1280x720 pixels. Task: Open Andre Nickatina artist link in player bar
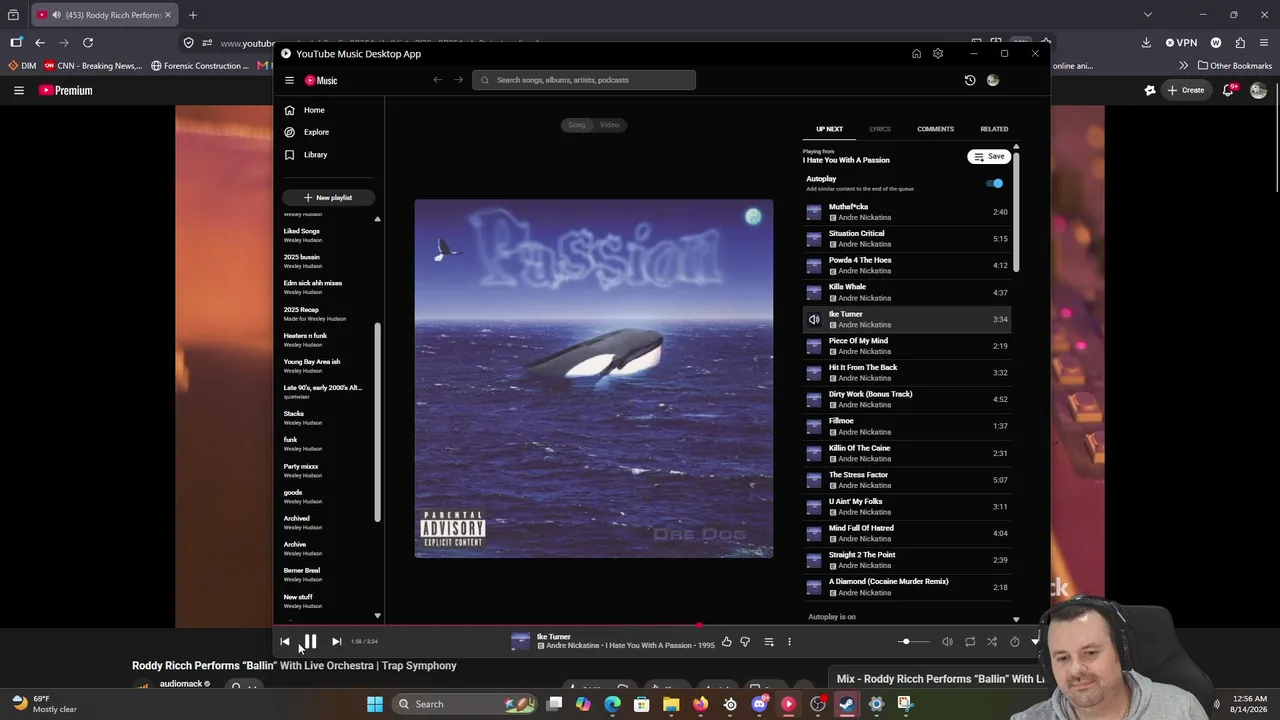point(574,646)
